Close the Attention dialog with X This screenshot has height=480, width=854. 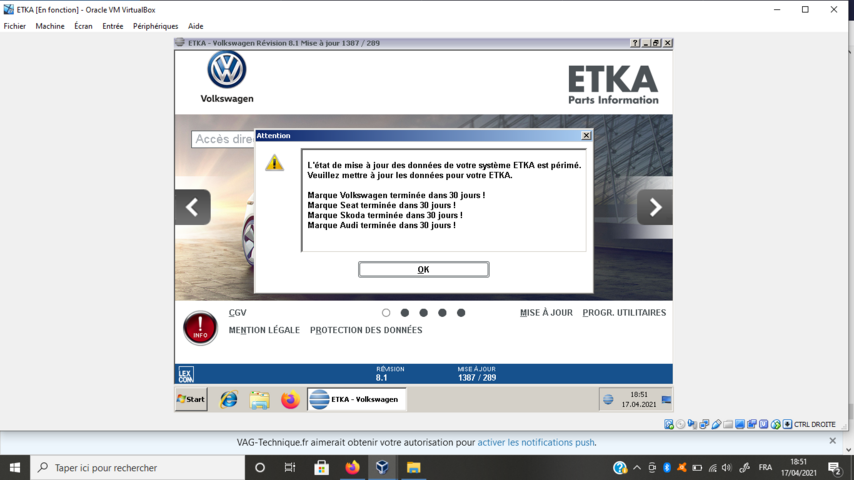[x=586, y=135]
